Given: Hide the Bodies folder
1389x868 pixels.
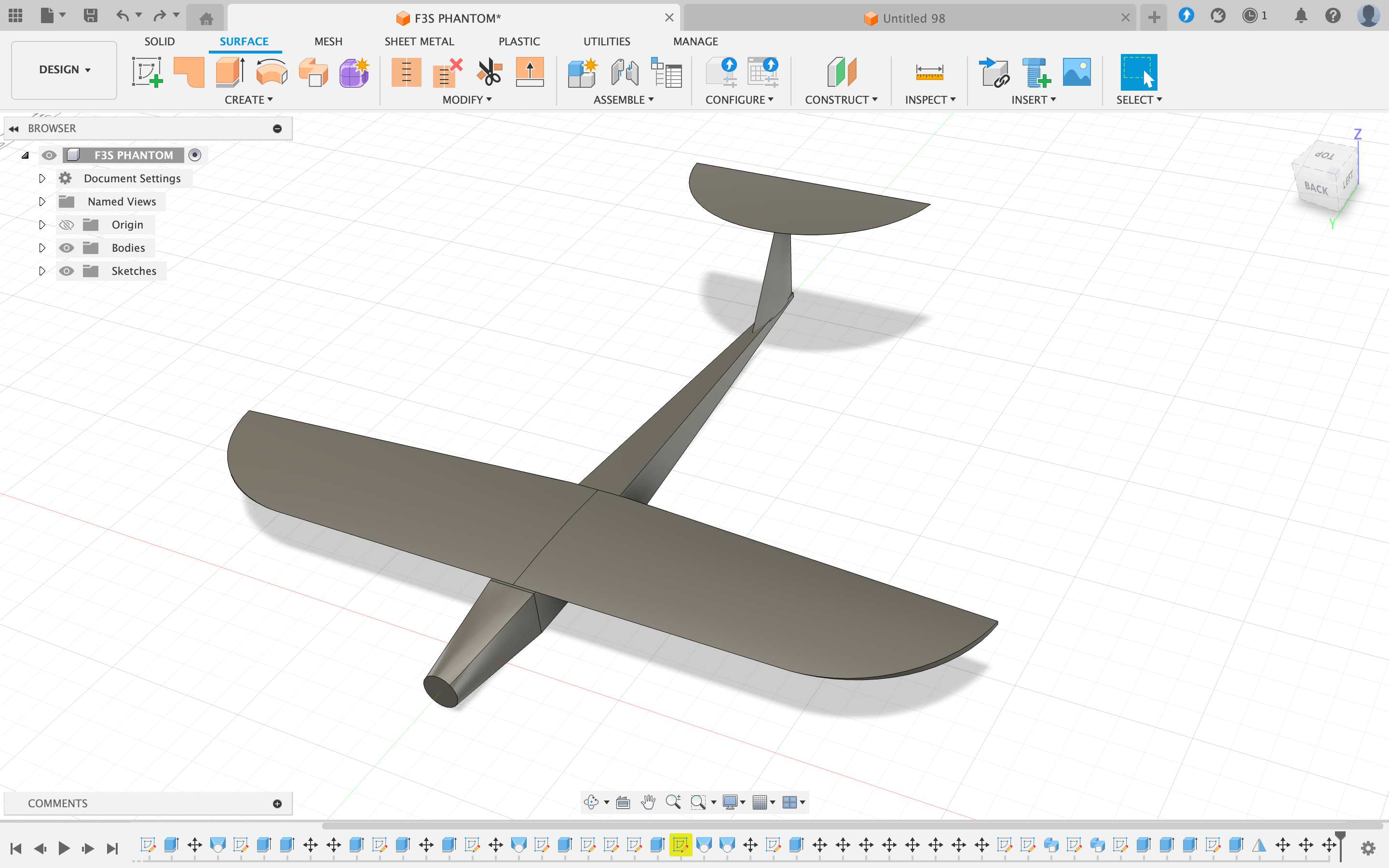Looking at the screenshot, I should click(x=67, y=247).
